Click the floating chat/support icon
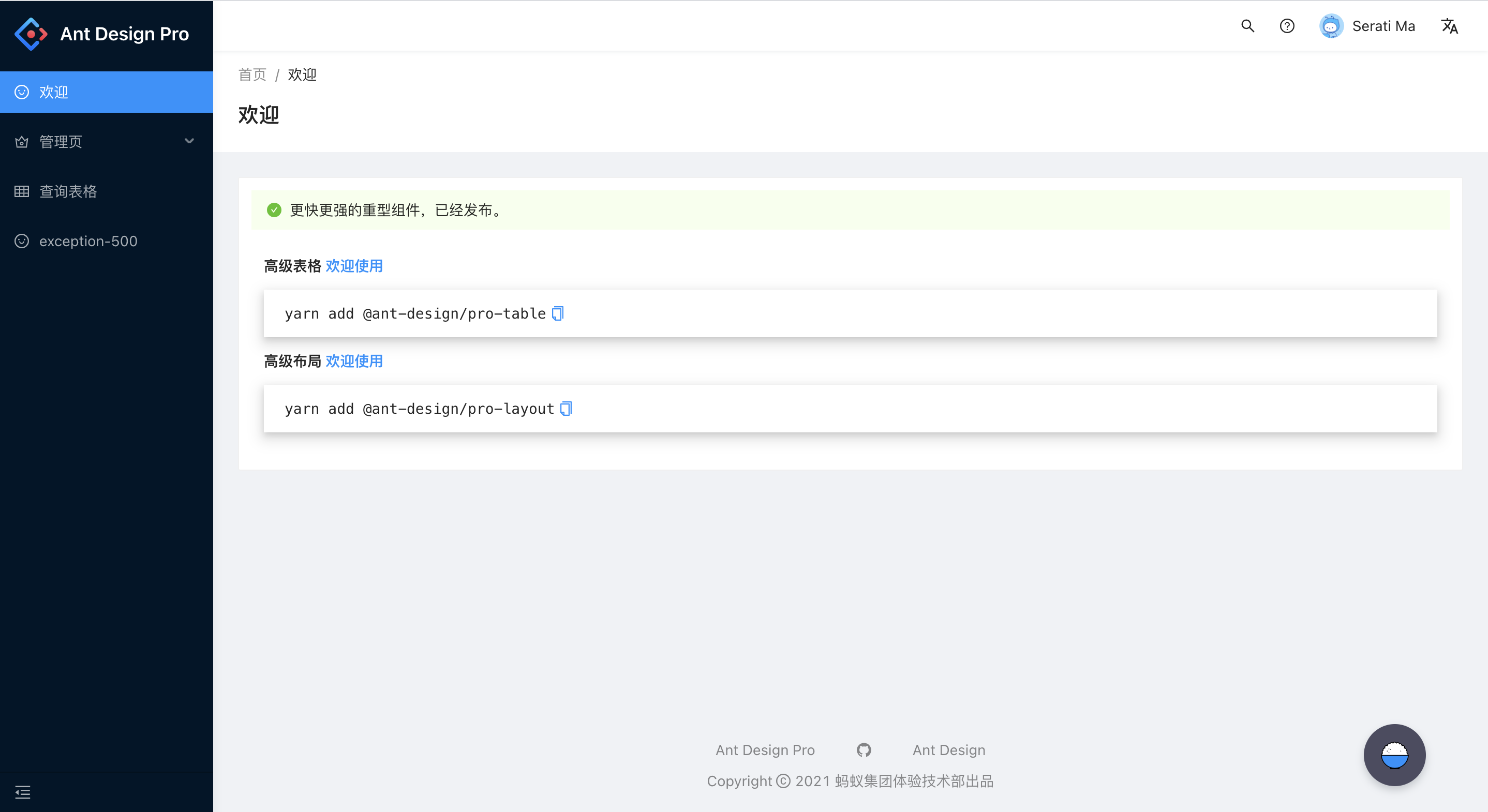The height and width of the screenshot is (812, 1488). pos(1395,754)
